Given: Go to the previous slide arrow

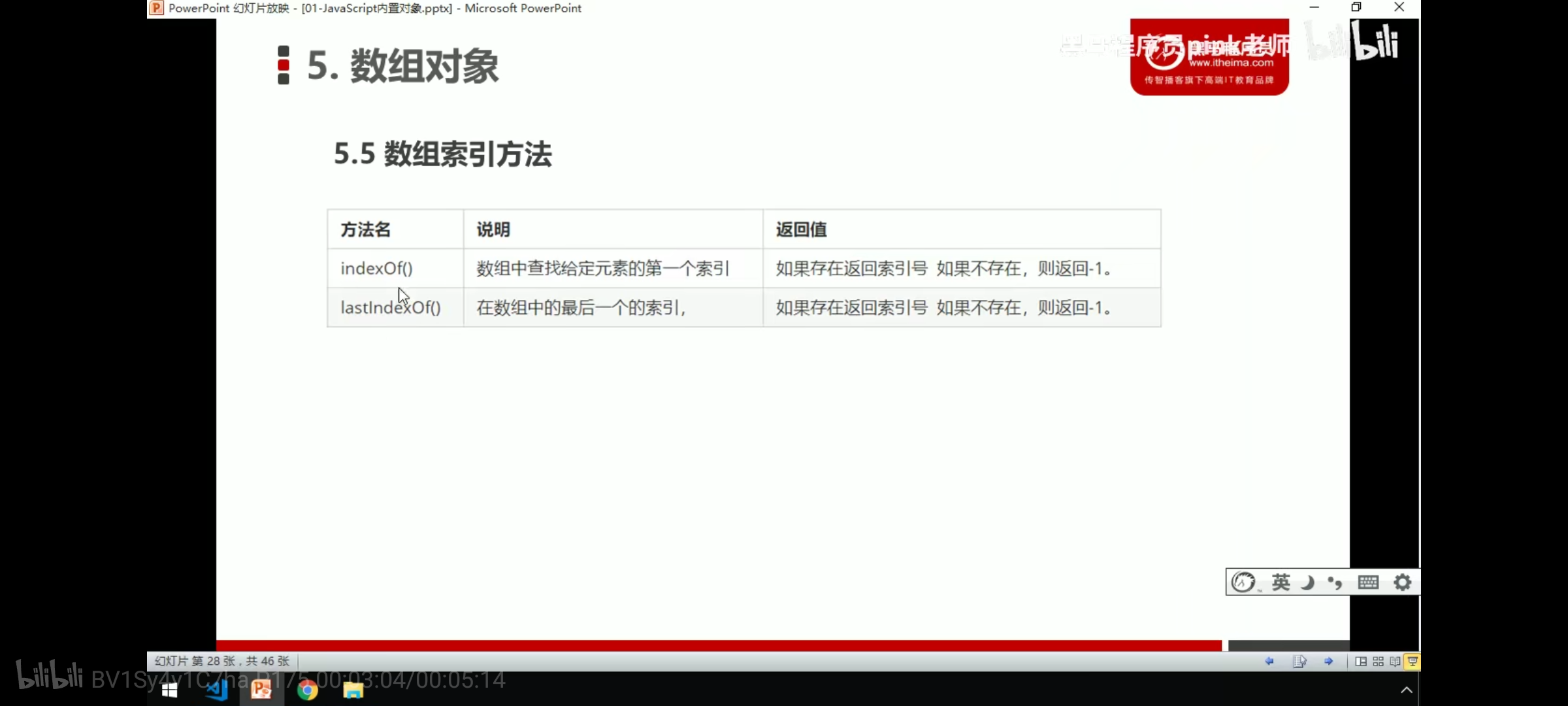Looking at the screenshot, I should tap(1269, 662).
